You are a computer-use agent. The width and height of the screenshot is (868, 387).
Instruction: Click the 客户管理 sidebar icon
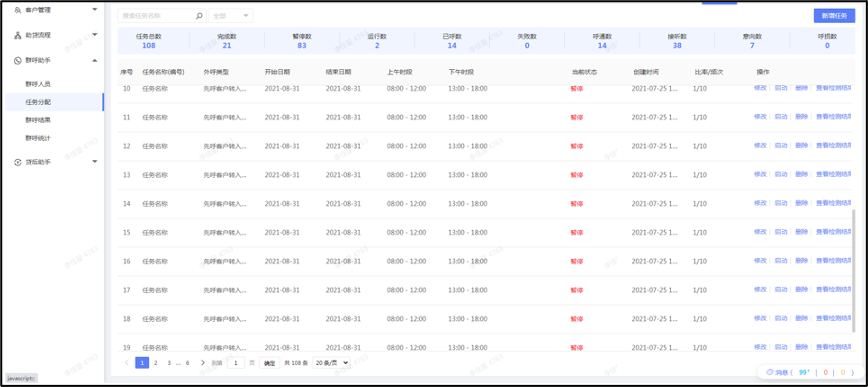click(x=18, y=10)
